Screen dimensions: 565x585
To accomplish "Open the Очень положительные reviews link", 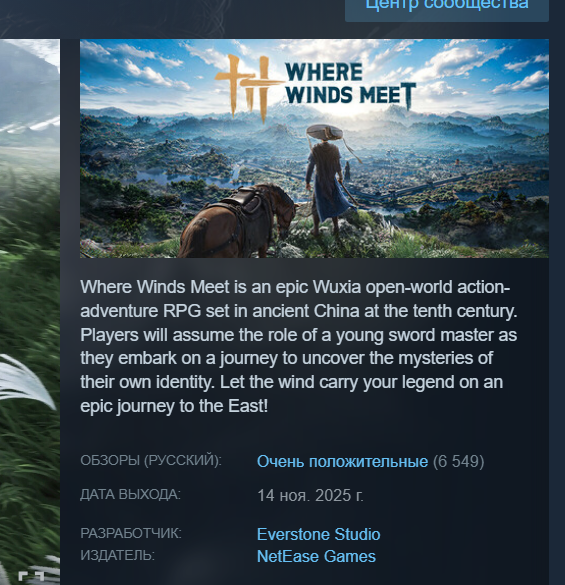I will (342, 462).
